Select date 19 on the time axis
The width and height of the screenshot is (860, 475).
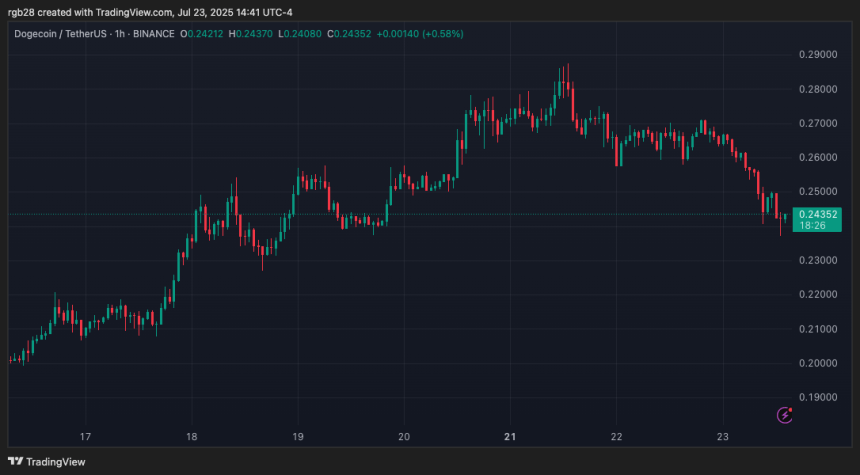pyautogui.click(x=298, y=436)
